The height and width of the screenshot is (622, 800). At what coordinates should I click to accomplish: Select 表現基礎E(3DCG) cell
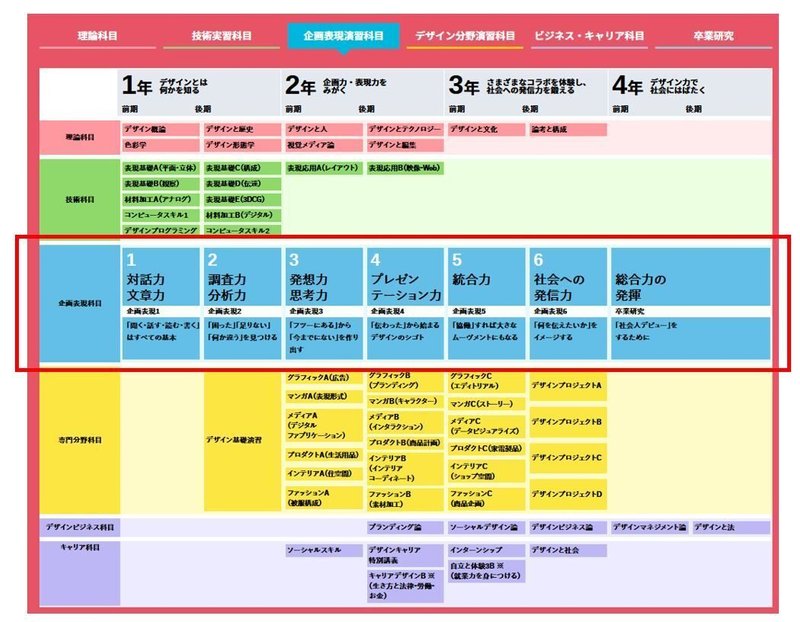coord(242,200)
